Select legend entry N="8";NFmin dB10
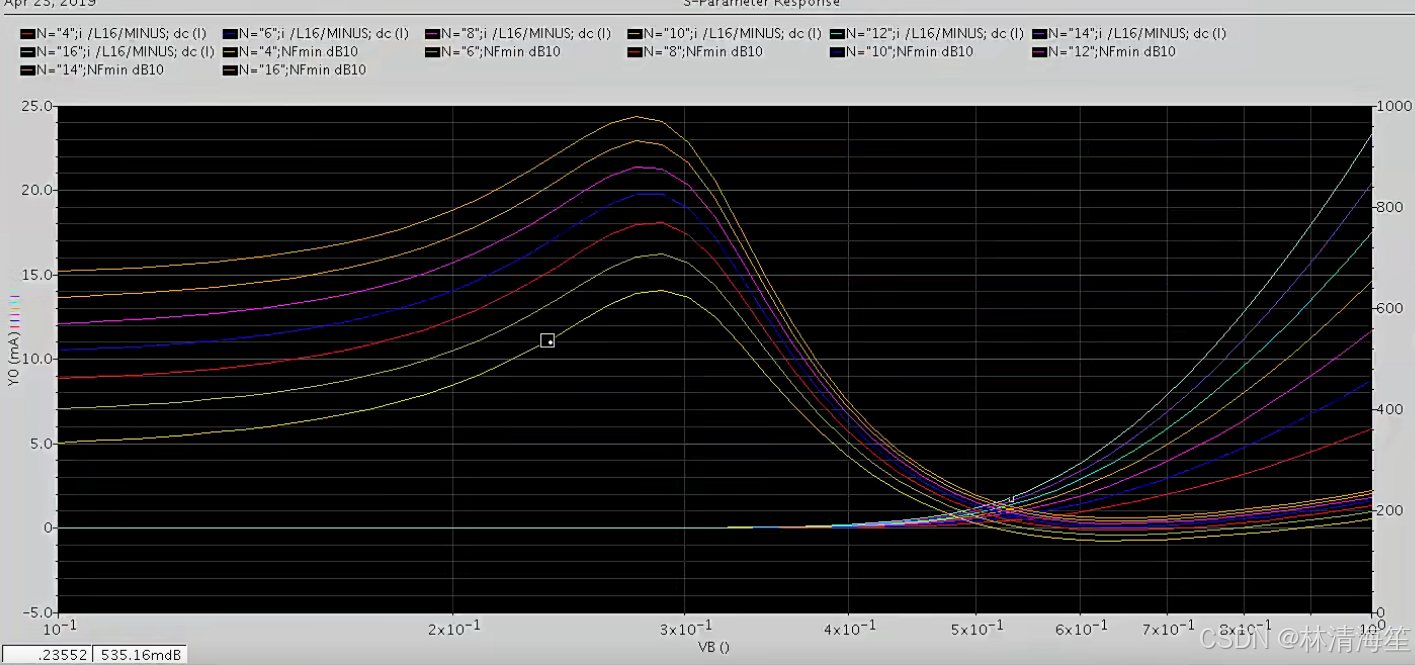The image size is (1415, 665). 696,51
